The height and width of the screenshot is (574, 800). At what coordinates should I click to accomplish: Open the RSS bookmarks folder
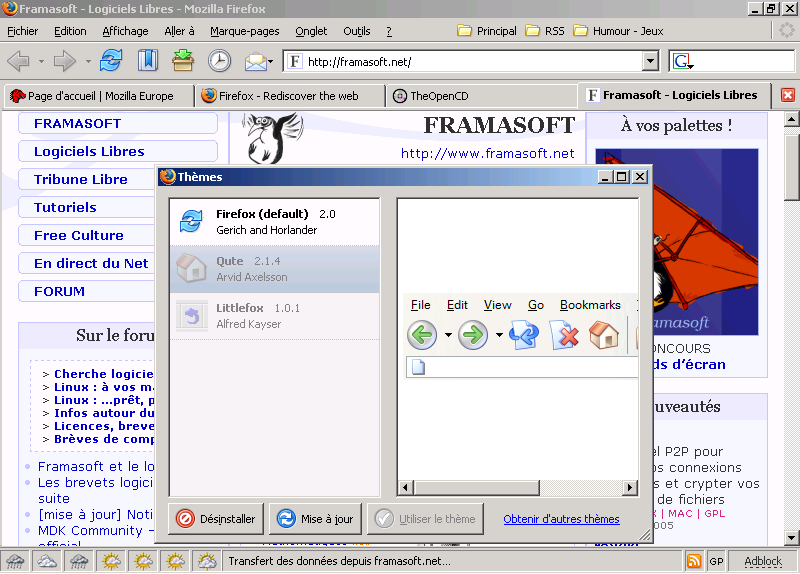tap(545, 31)
